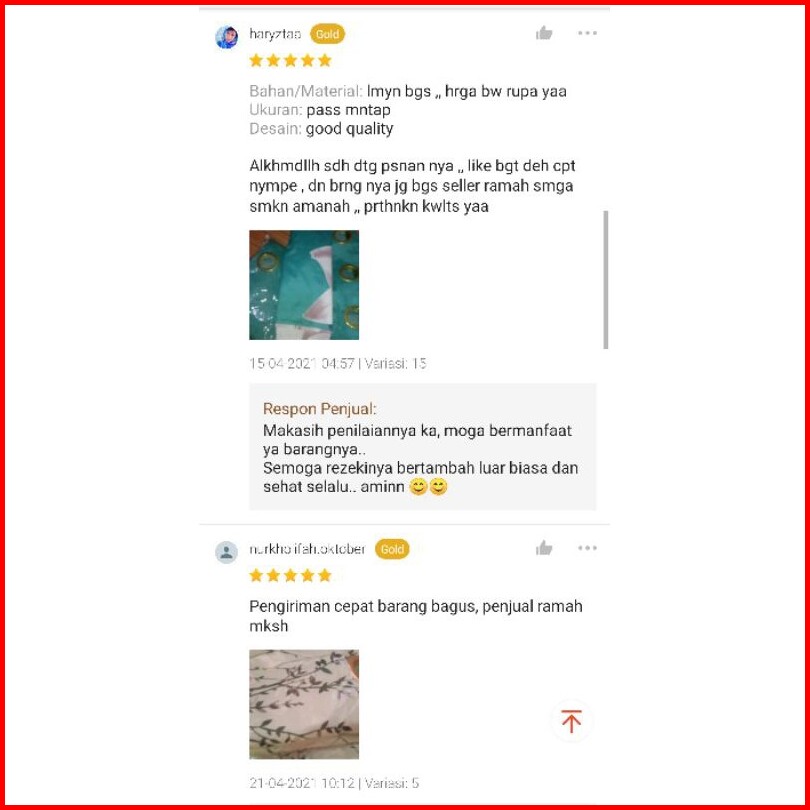This screenshot has width=810, height=810.
Task: Open nurkholifah.oktober default avatar
Action: (226, 552)
